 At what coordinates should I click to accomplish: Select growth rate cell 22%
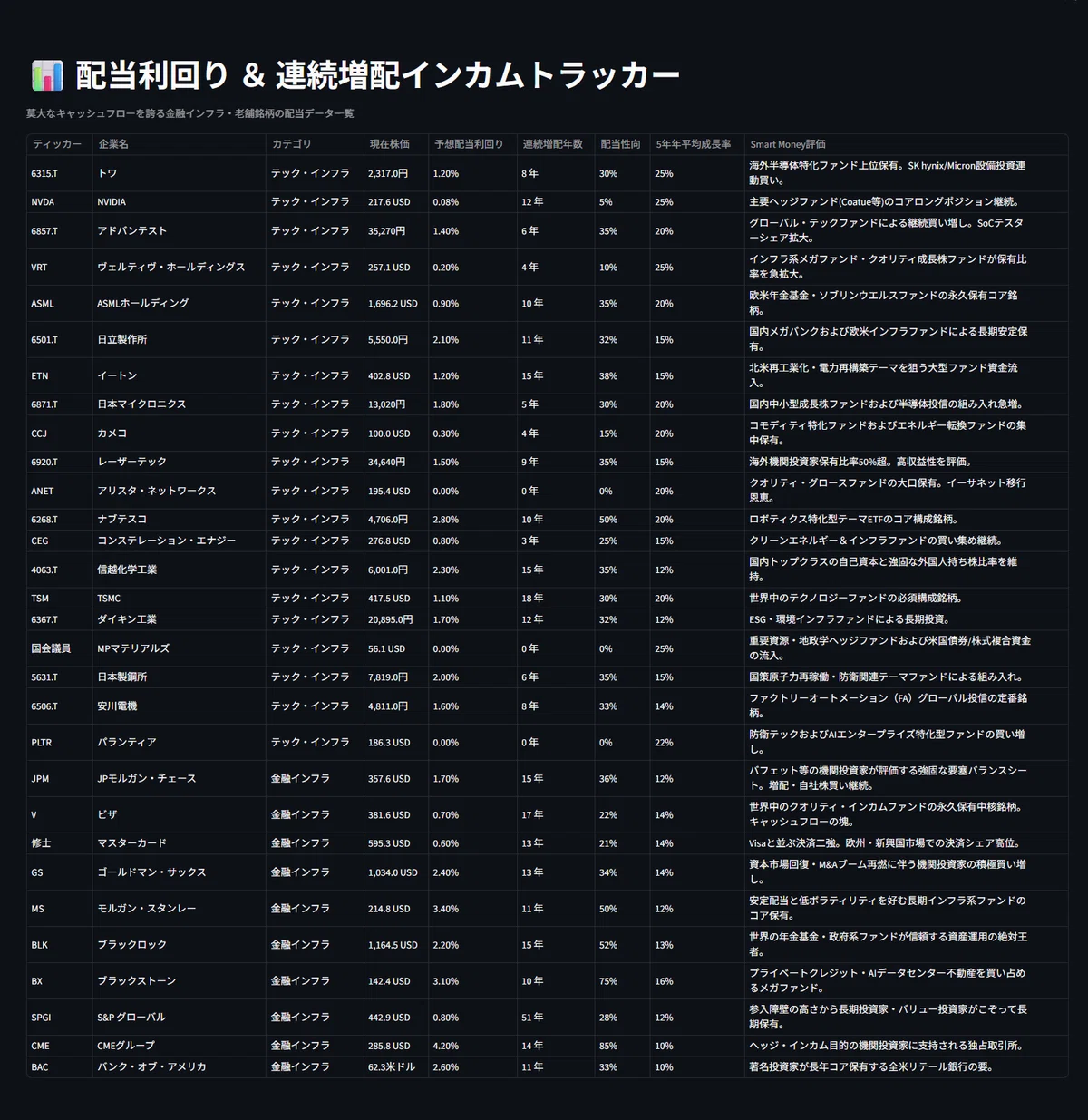point(696,743)
